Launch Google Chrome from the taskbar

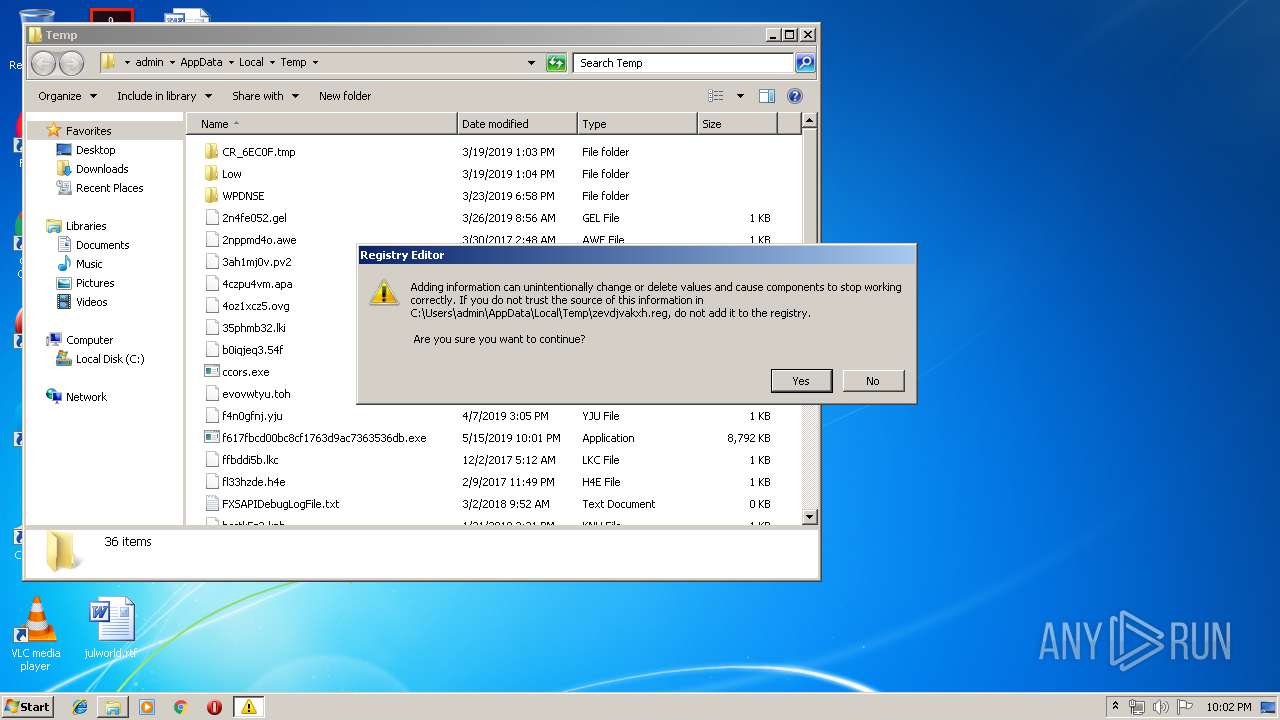[180, 707]
